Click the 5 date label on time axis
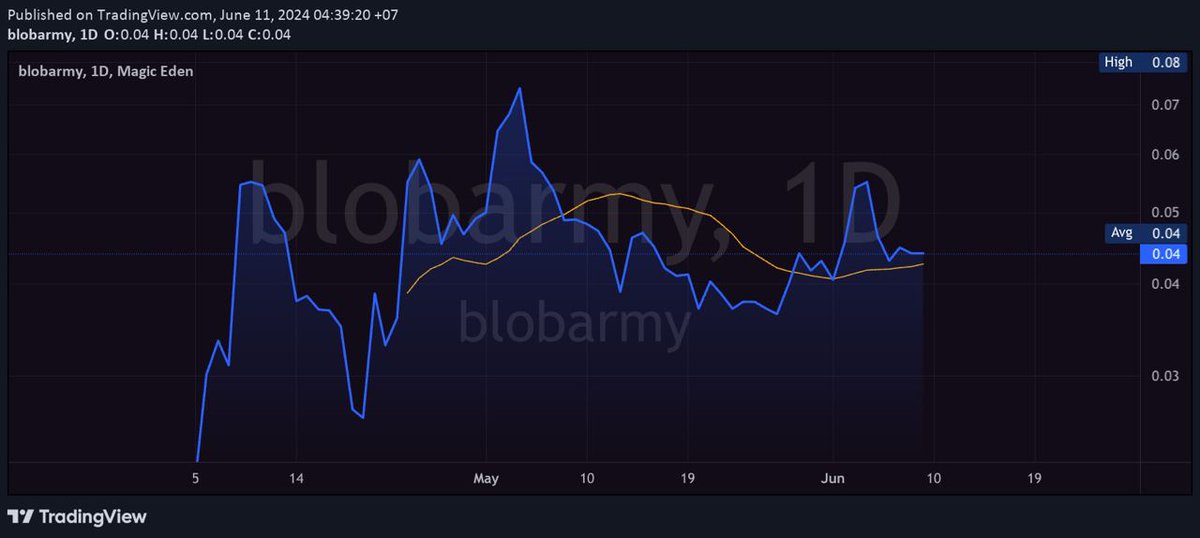Viewport: 1200px width, 538px height. click(x=196, y=478)
